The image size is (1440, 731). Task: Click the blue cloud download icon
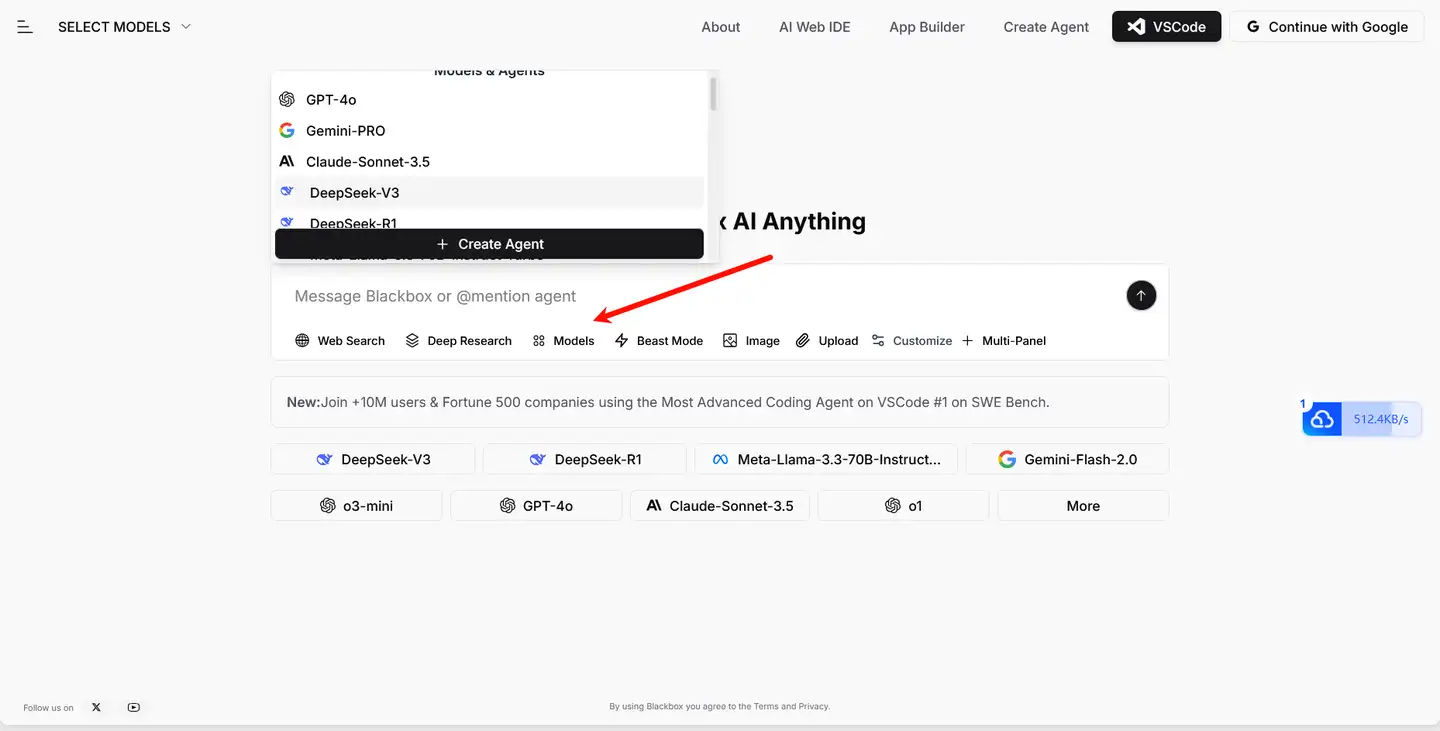(x=1322, y=419)
